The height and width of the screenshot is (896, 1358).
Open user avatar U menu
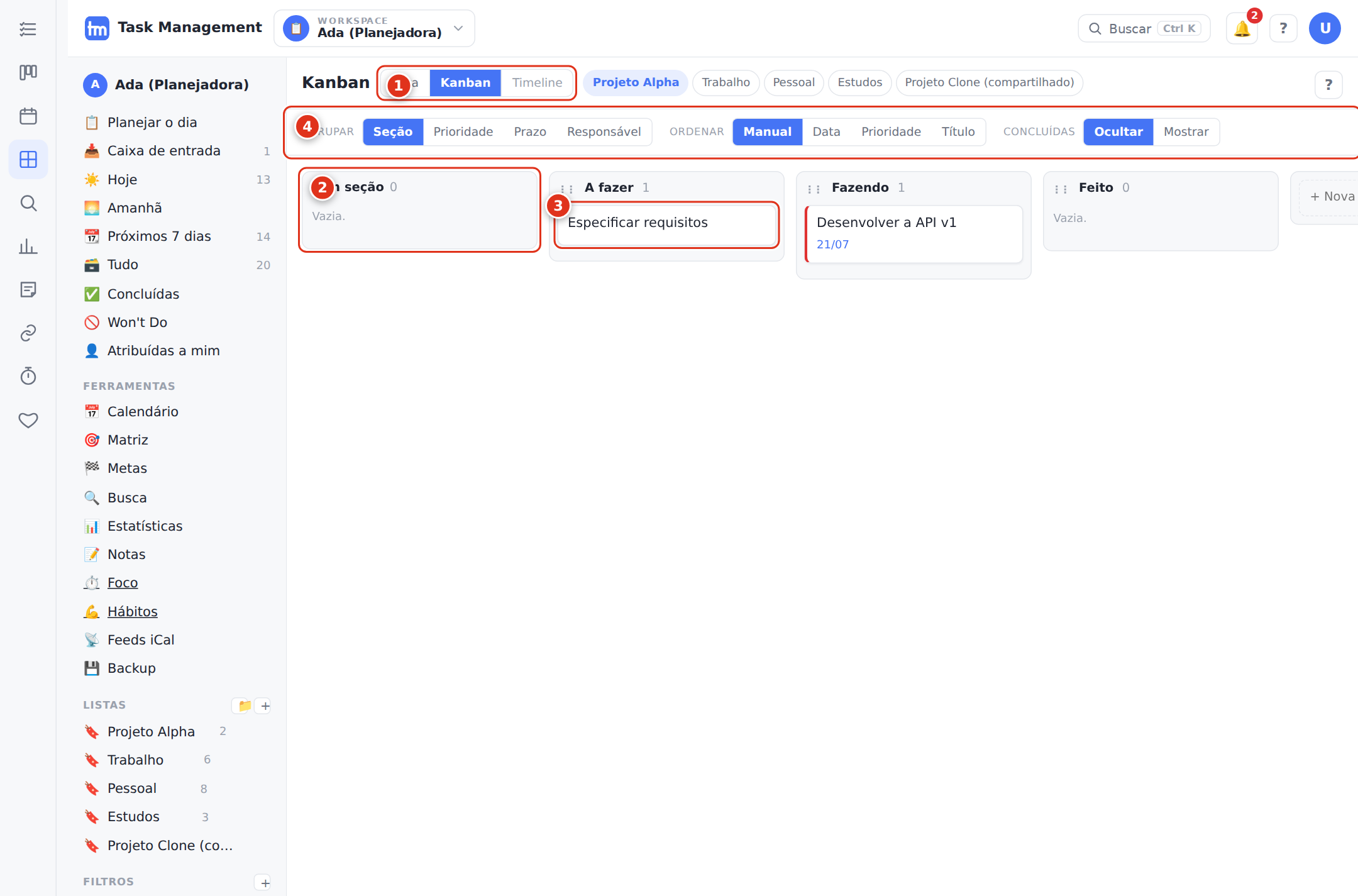(1325, 29)
